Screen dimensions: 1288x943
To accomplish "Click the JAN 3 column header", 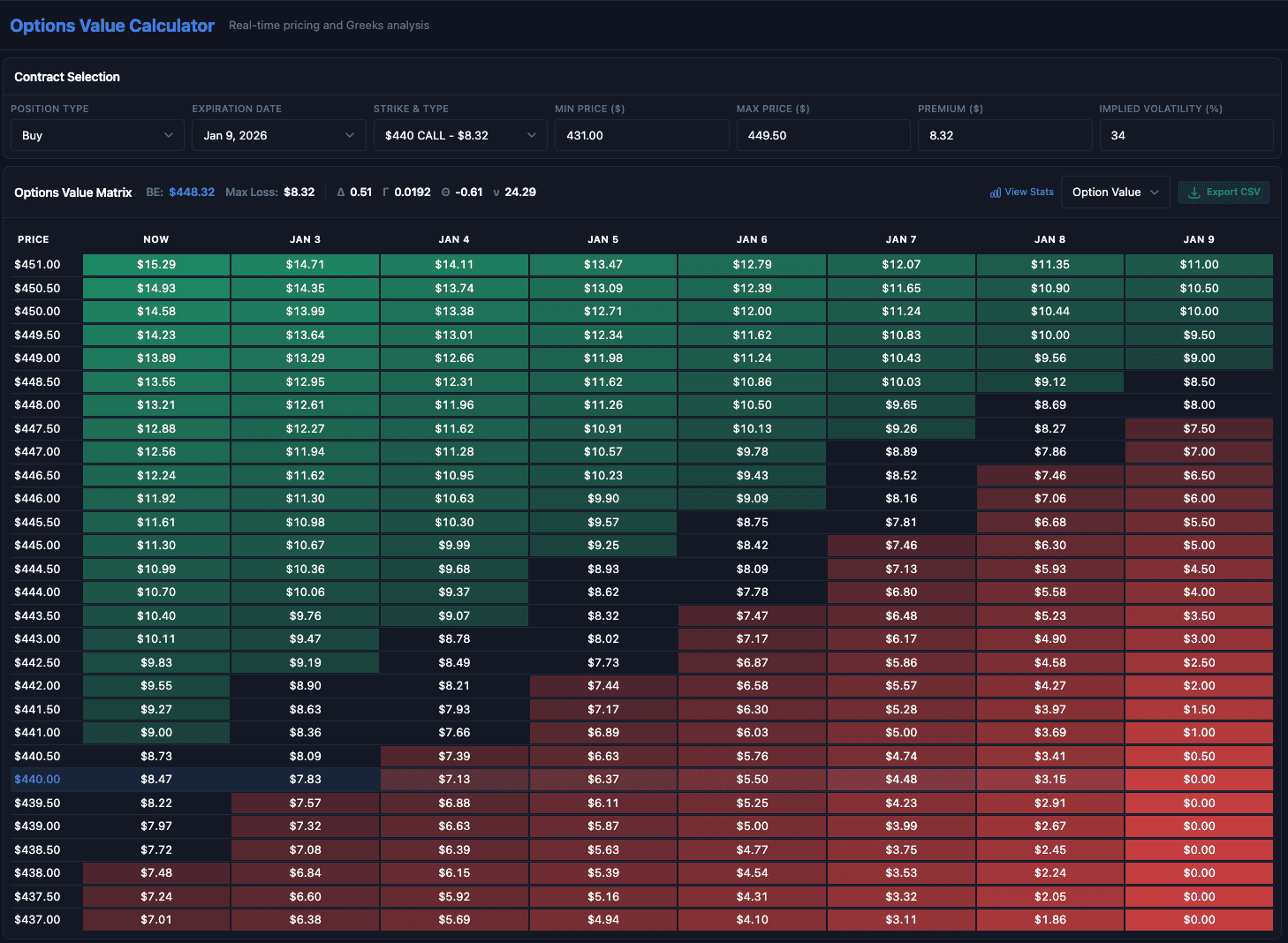I will point(305,239).
